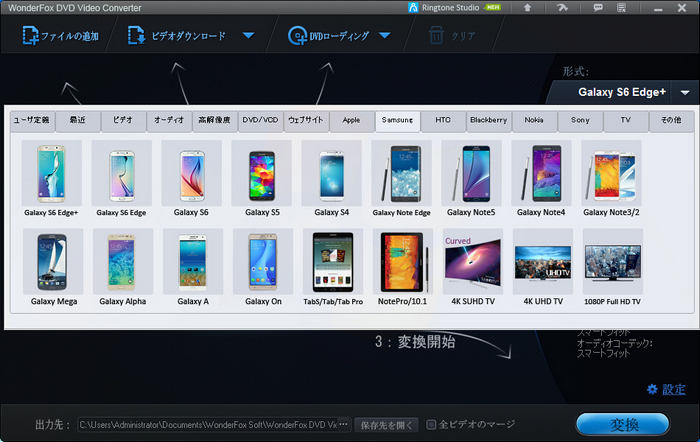Click the 保存先を開く button
The image size is (700, 442).
click(387, 425)
